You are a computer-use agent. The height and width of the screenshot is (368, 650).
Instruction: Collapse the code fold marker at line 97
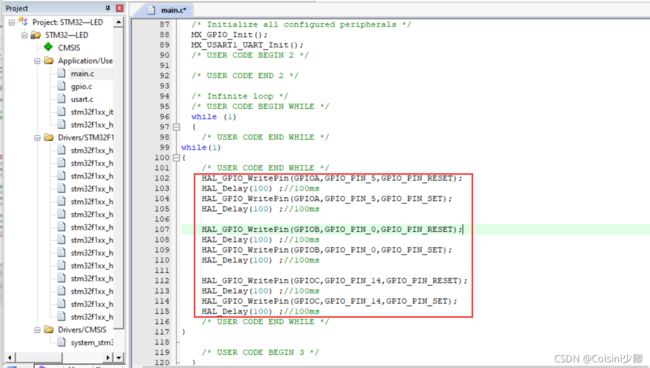[x=176, y=127]
